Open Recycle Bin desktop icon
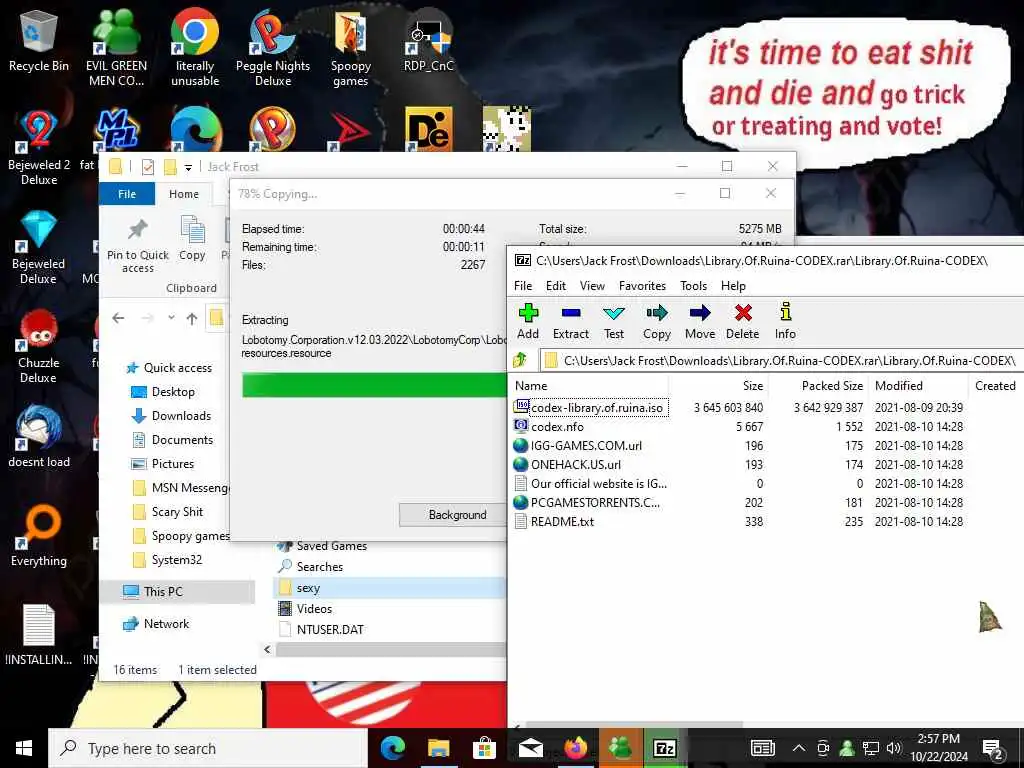Viewport: 1024px width, 768px height. pyautogui.click(x=39, y=42)
